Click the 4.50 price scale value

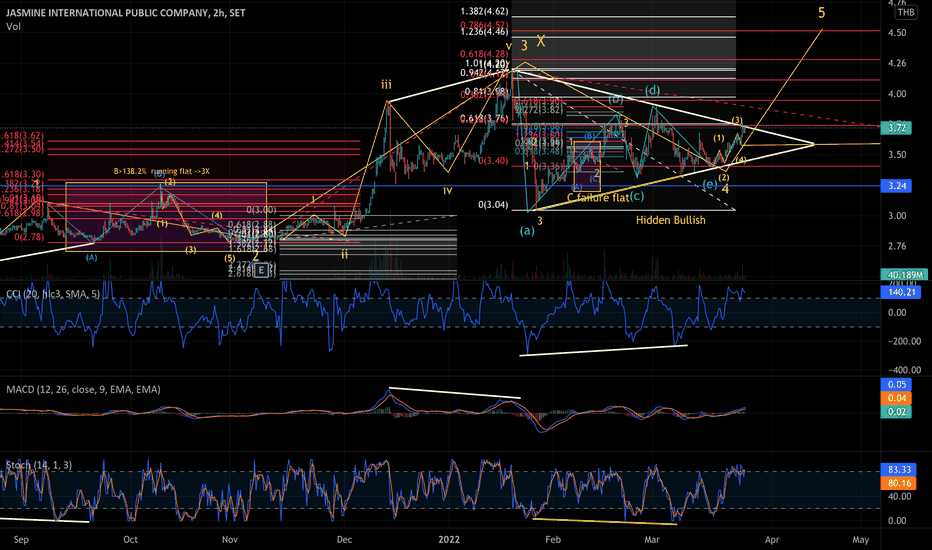coord(897,33)
